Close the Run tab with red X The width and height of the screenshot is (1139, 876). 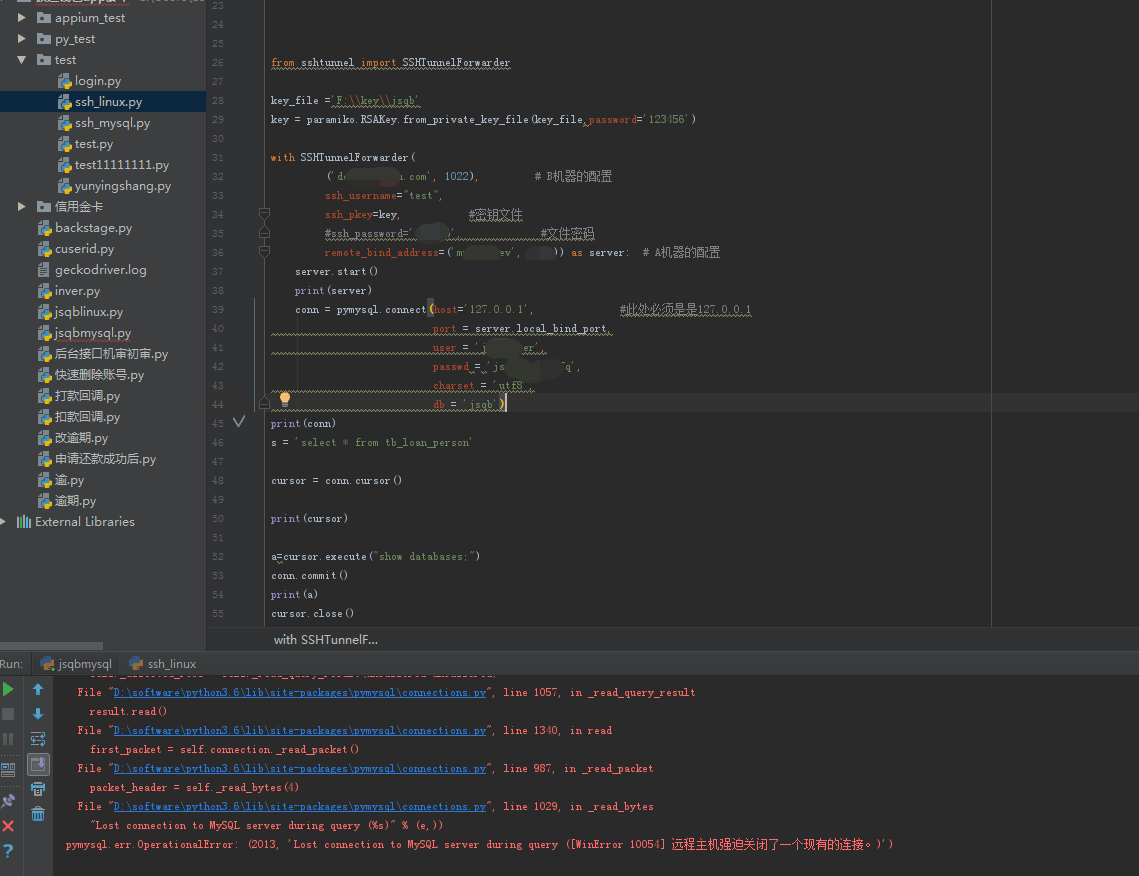click(x=8, y=826)
